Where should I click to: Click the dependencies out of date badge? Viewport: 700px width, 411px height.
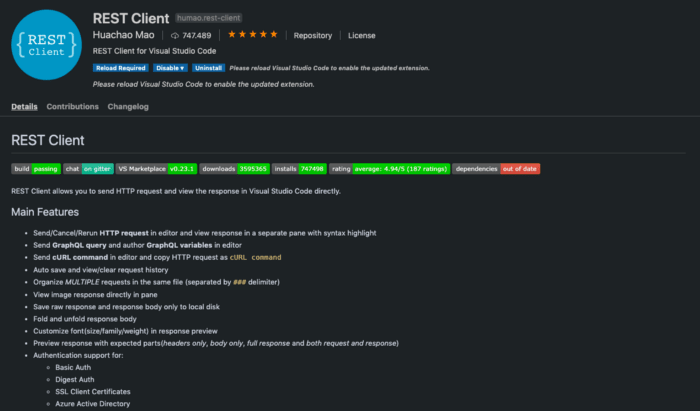[496, 169]
